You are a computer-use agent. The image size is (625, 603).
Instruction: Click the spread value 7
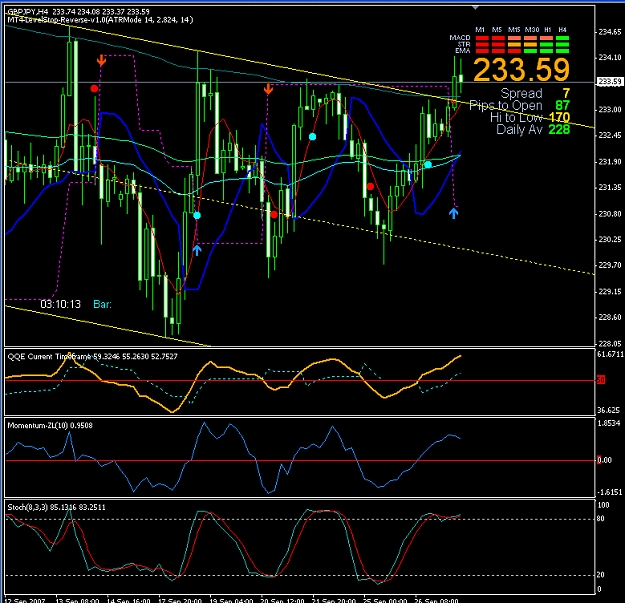coord(566,93)
